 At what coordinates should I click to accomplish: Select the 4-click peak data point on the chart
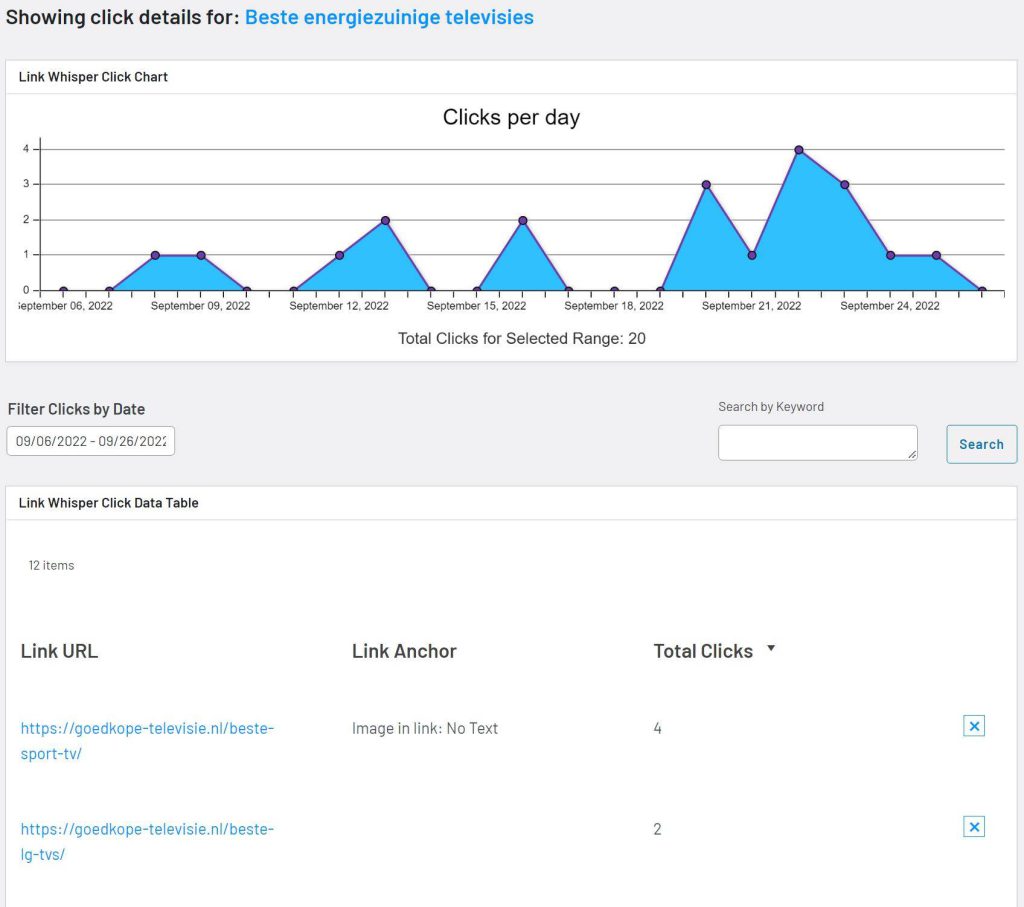tap(799, 150)
